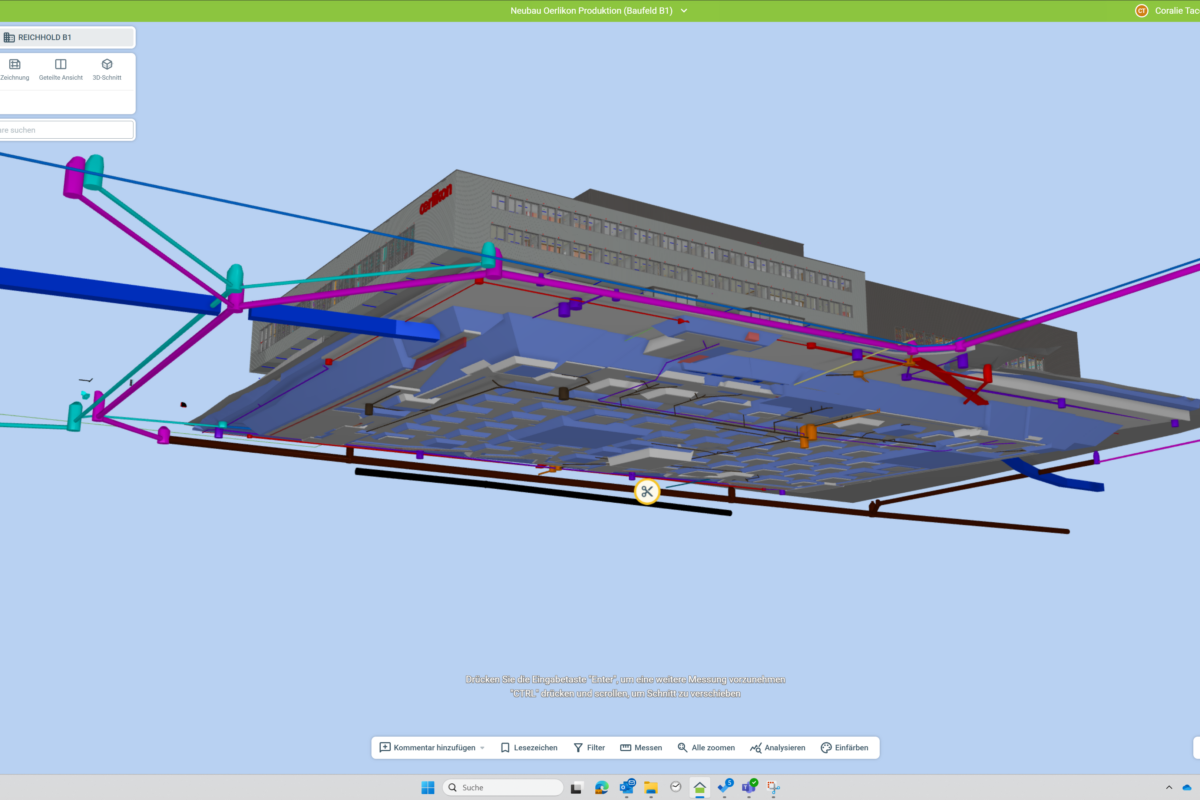This screenshot has width=1200, height=800.
Task: Click the Windows taskbar Suche search box
Action: coord(503,787)
